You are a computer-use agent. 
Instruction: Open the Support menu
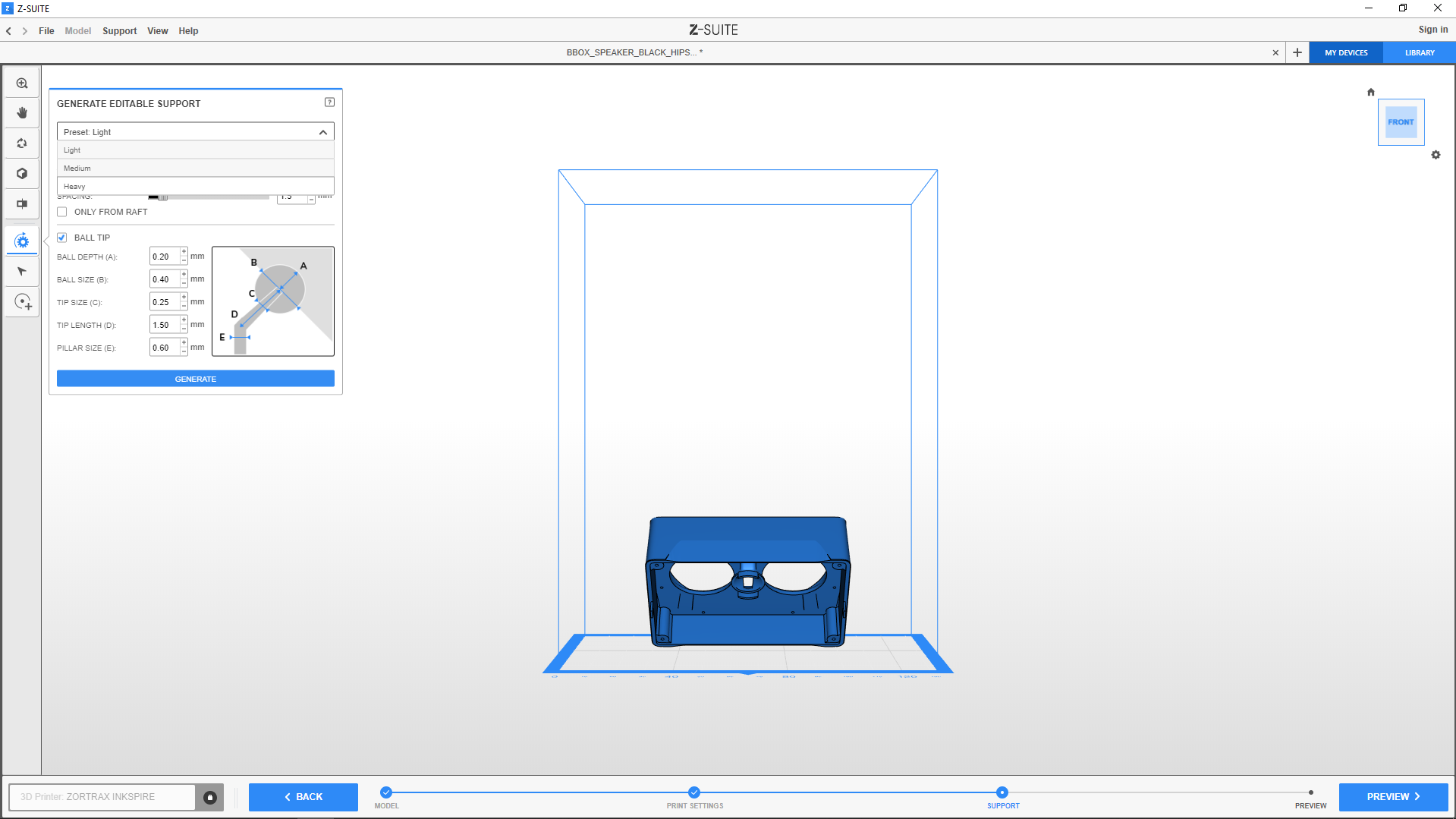pyautogui.click(x=119, y=31)
